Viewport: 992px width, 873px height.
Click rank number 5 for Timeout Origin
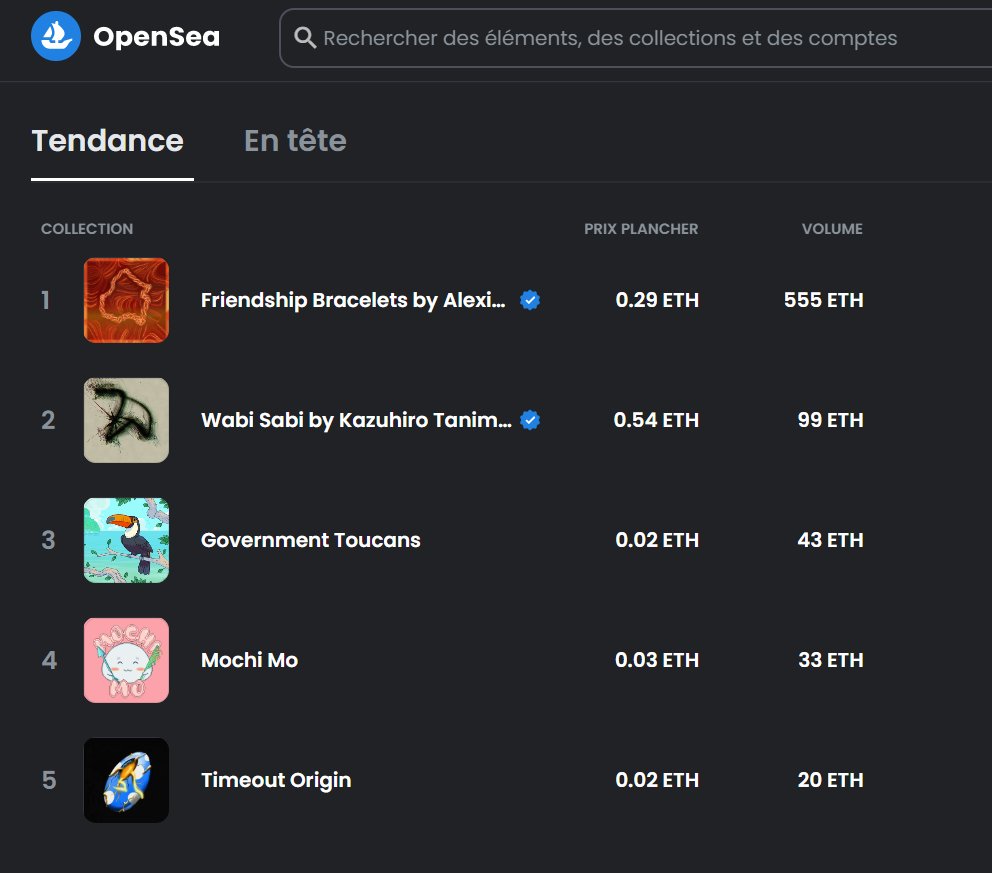(49, 780)
